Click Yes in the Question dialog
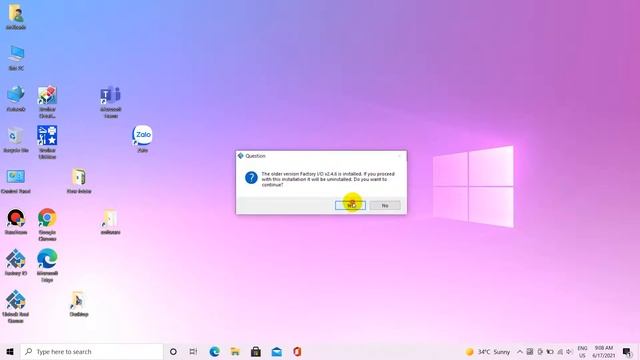Screen dimensions: 640x360 [x=350, y=205]
